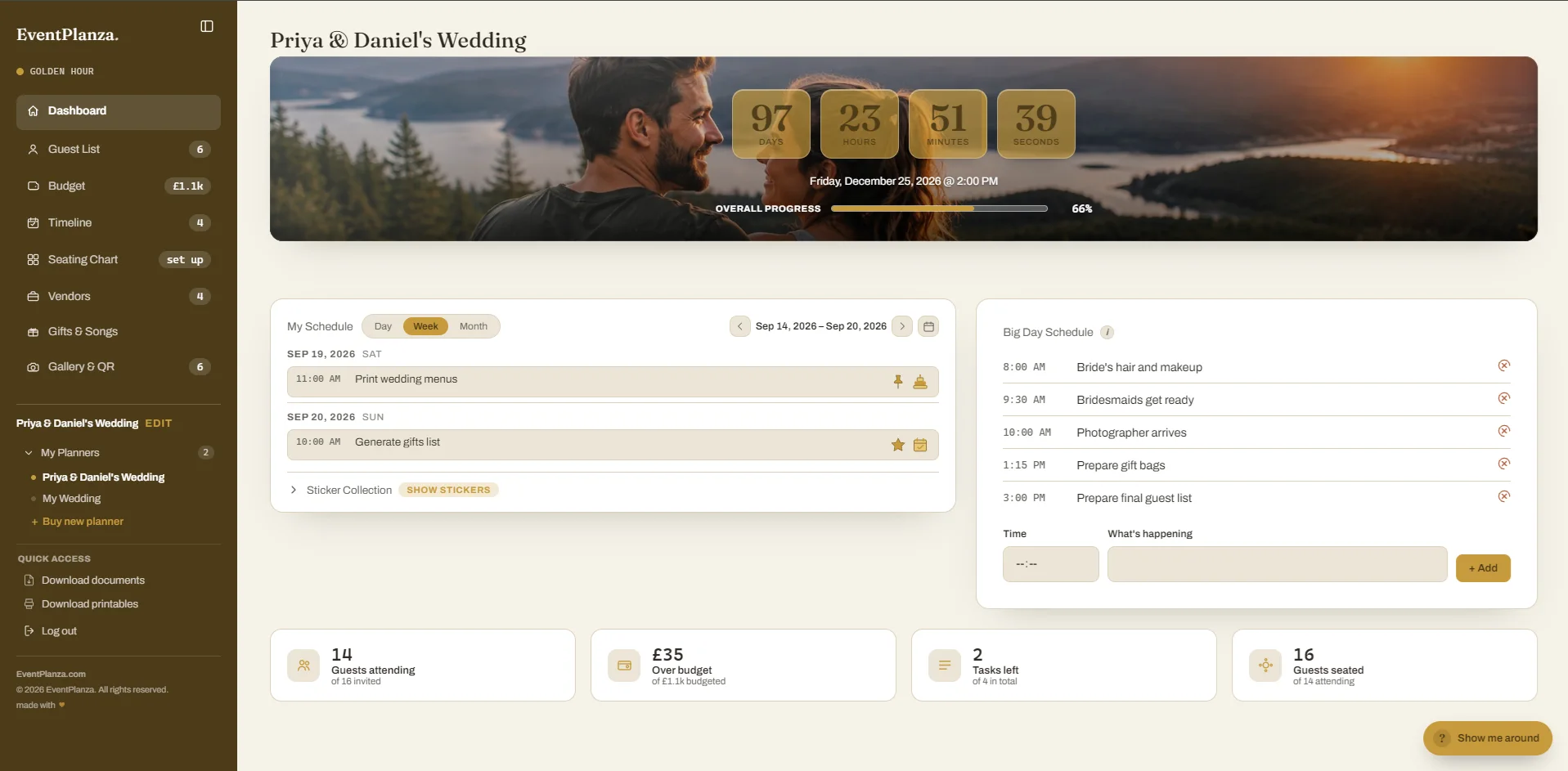This screenshot has width=1568, height=771.
Task: Click the What's happening text field
Action: click(1278, 564)
